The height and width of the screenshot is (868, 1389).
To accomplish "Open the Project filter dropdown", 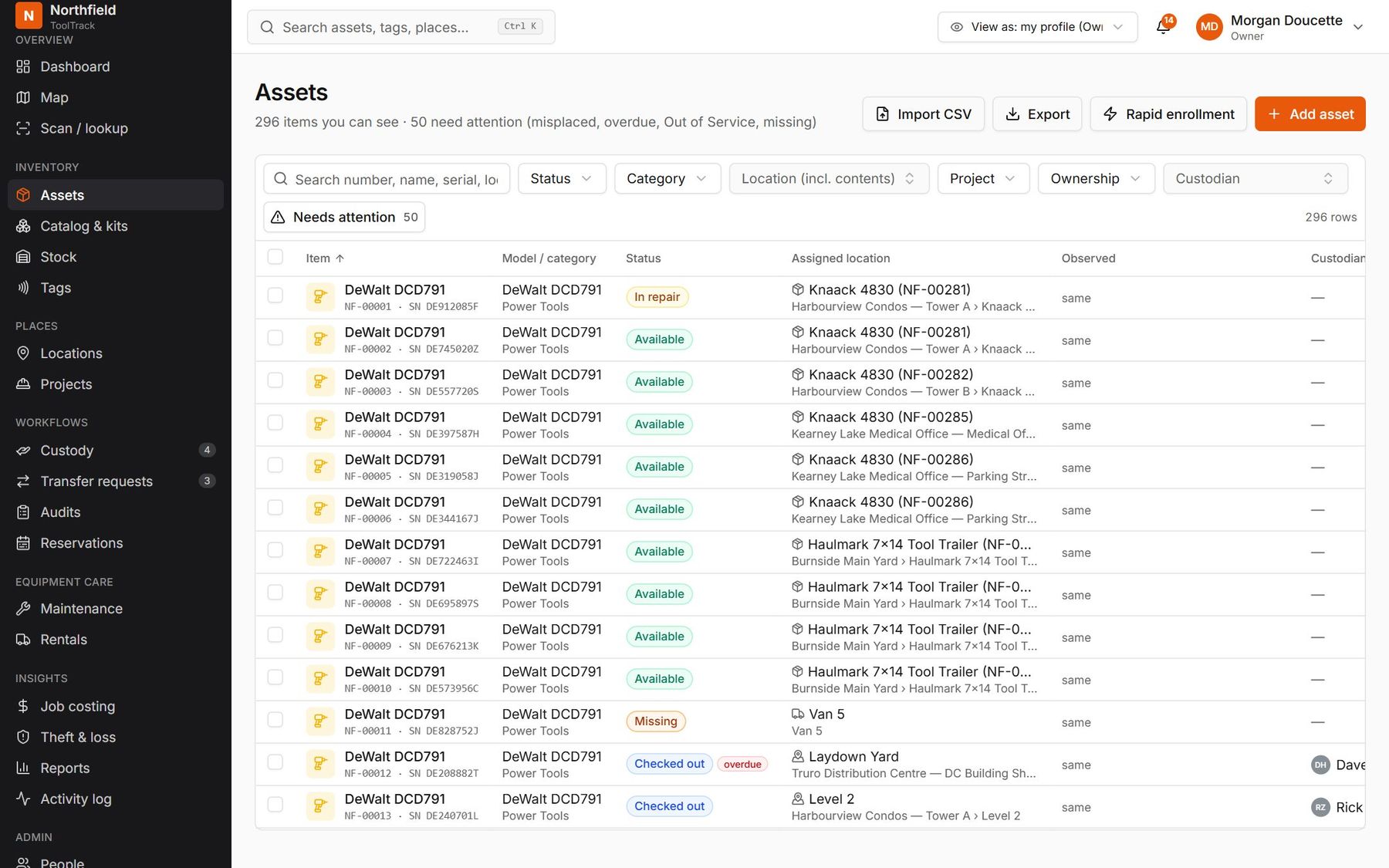I will click(x=983, y=178).
